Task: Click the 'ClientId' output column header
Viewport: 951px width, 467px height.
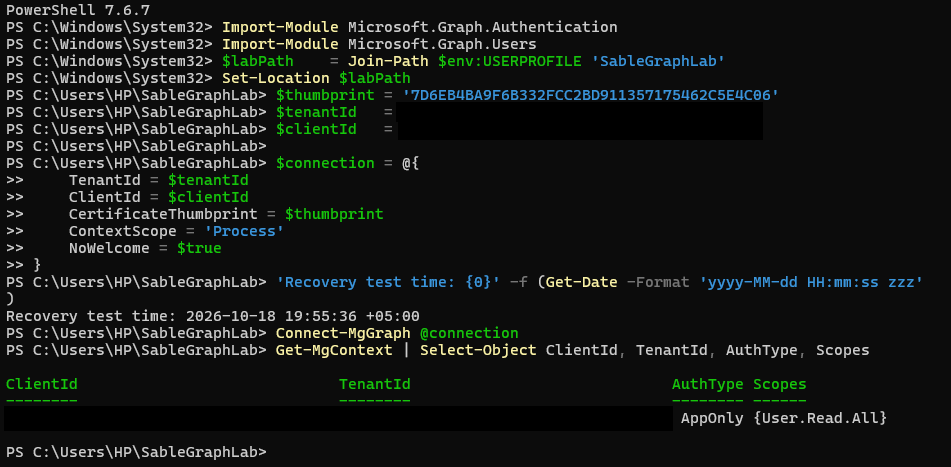Action: point(42,384)
